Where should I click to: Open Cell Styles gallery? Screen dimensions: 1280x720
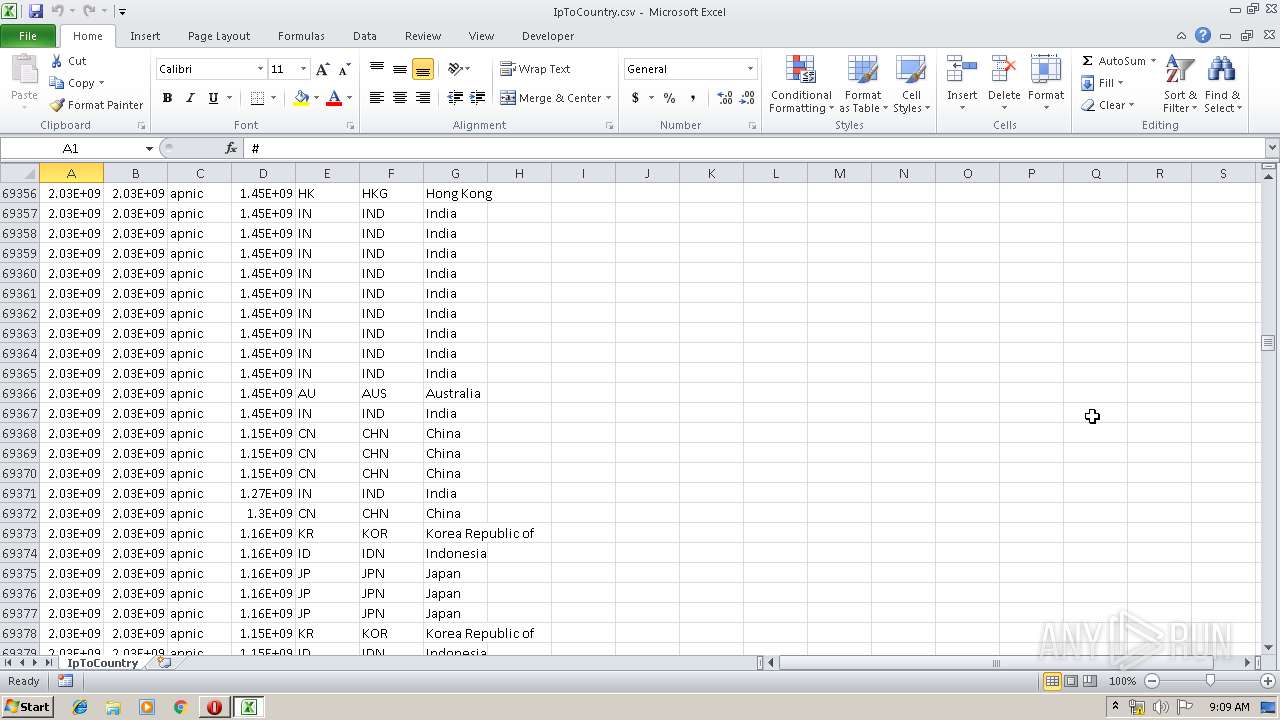tap(911, 84)
